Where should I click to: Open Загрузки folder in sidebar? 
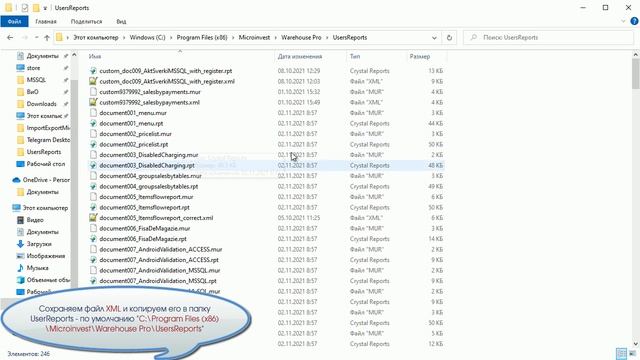pos(39,244)
